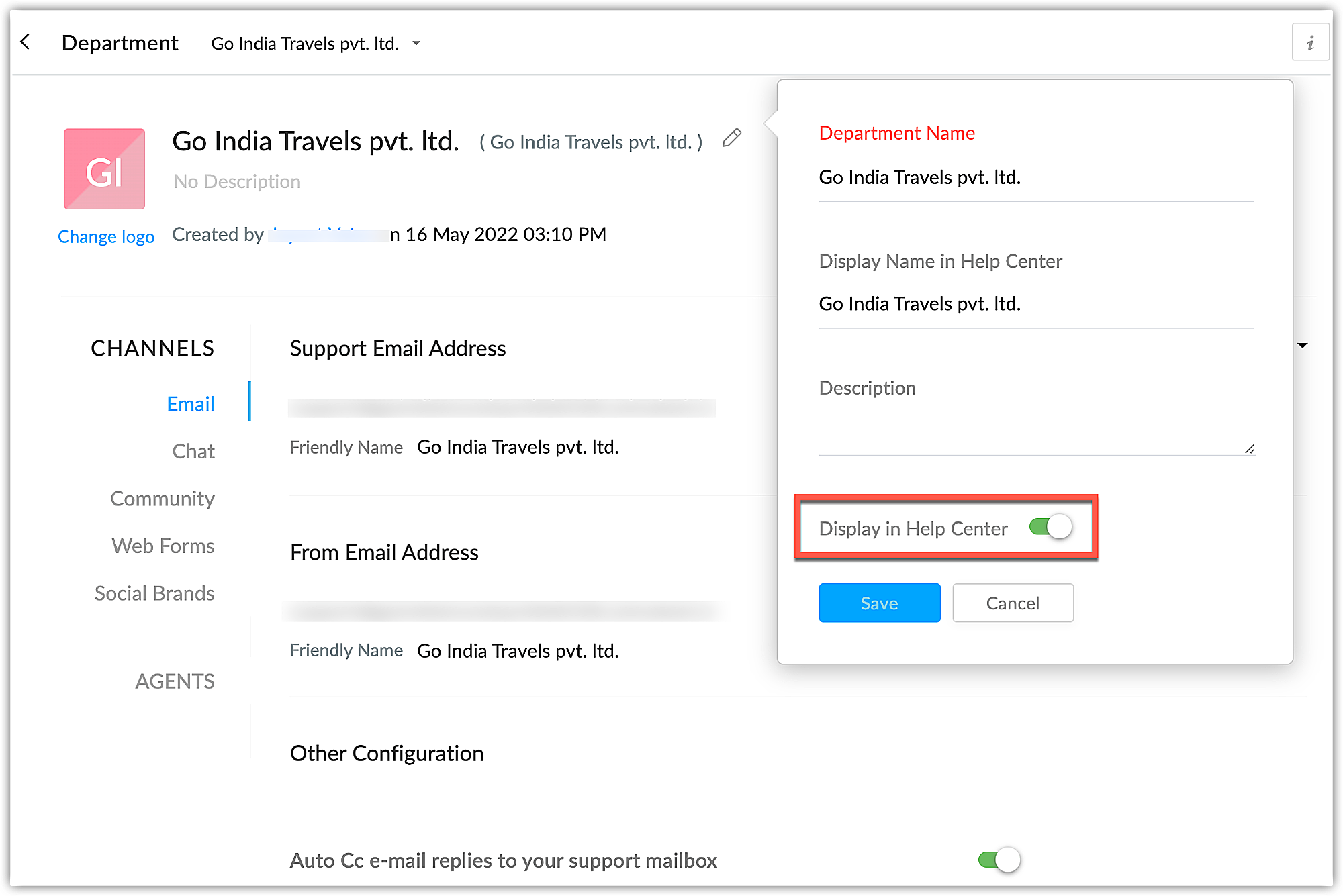Click the info icon at top right

point(1310,43)
